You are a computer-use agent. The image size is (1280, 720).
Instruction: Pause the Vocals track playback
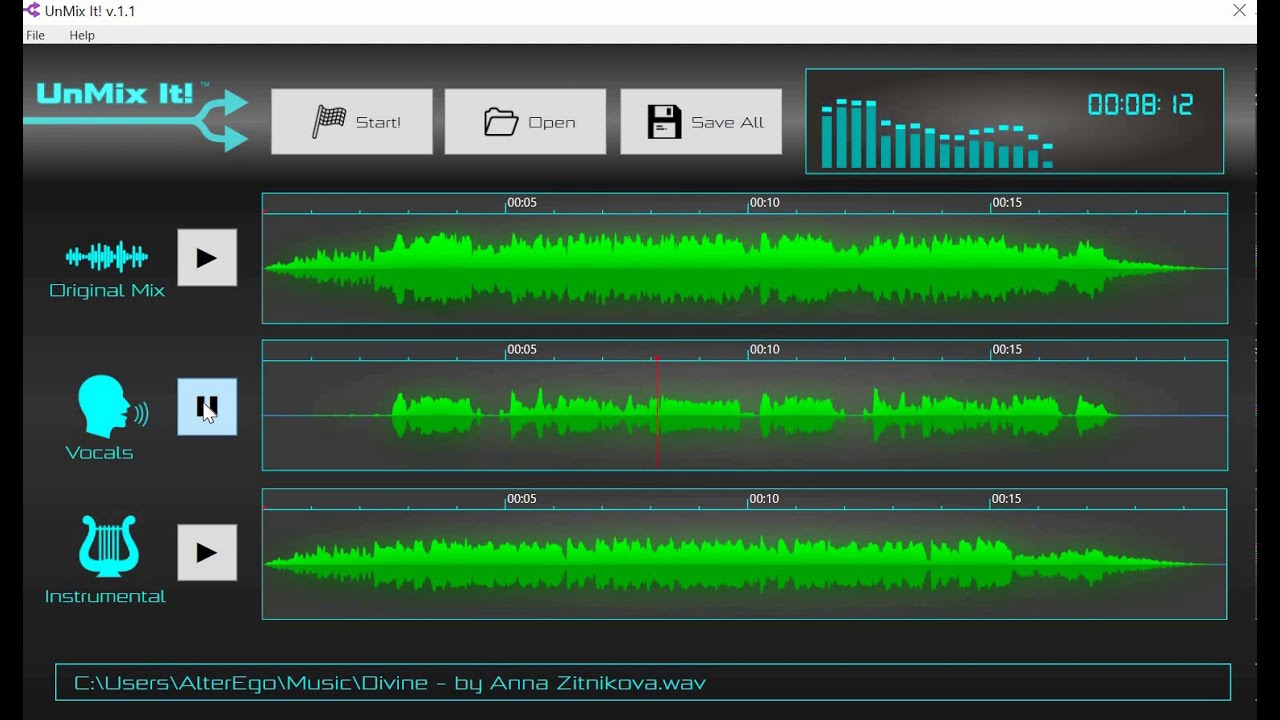[207, 406]
